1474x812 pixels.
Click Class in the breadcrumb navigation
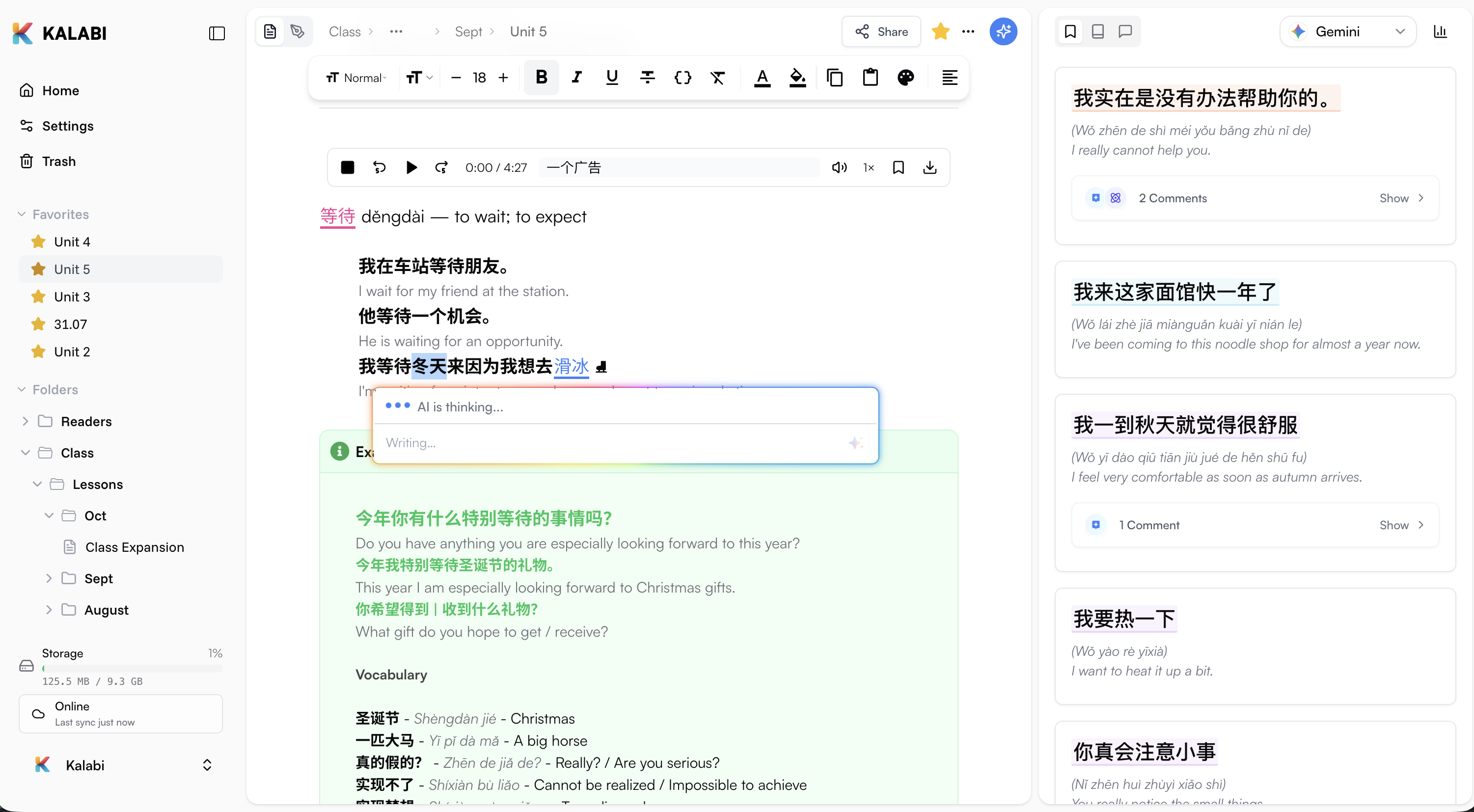tap(346, 31)
